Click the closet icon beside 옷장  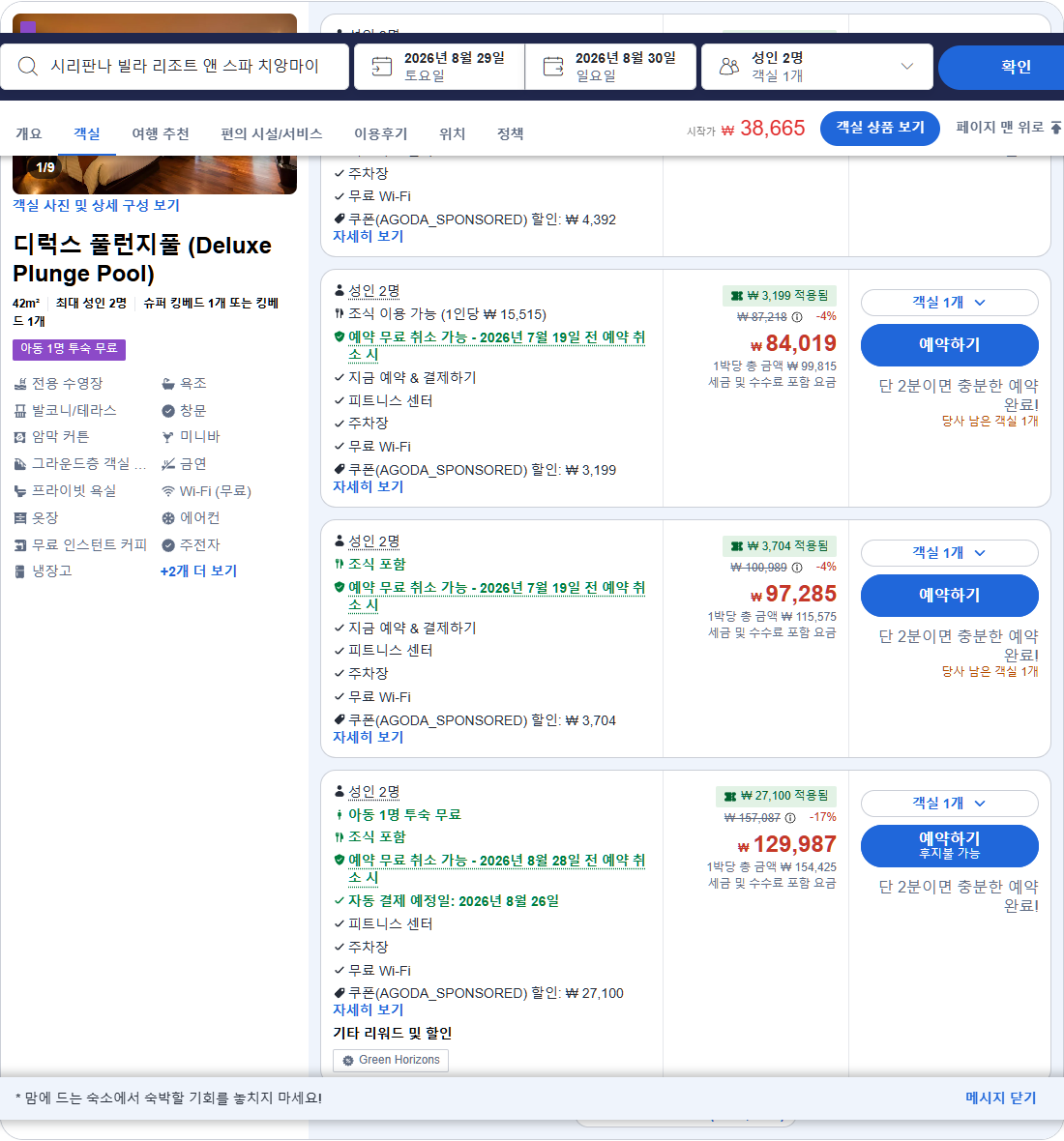pyautogui.click(x=20, y=518)
